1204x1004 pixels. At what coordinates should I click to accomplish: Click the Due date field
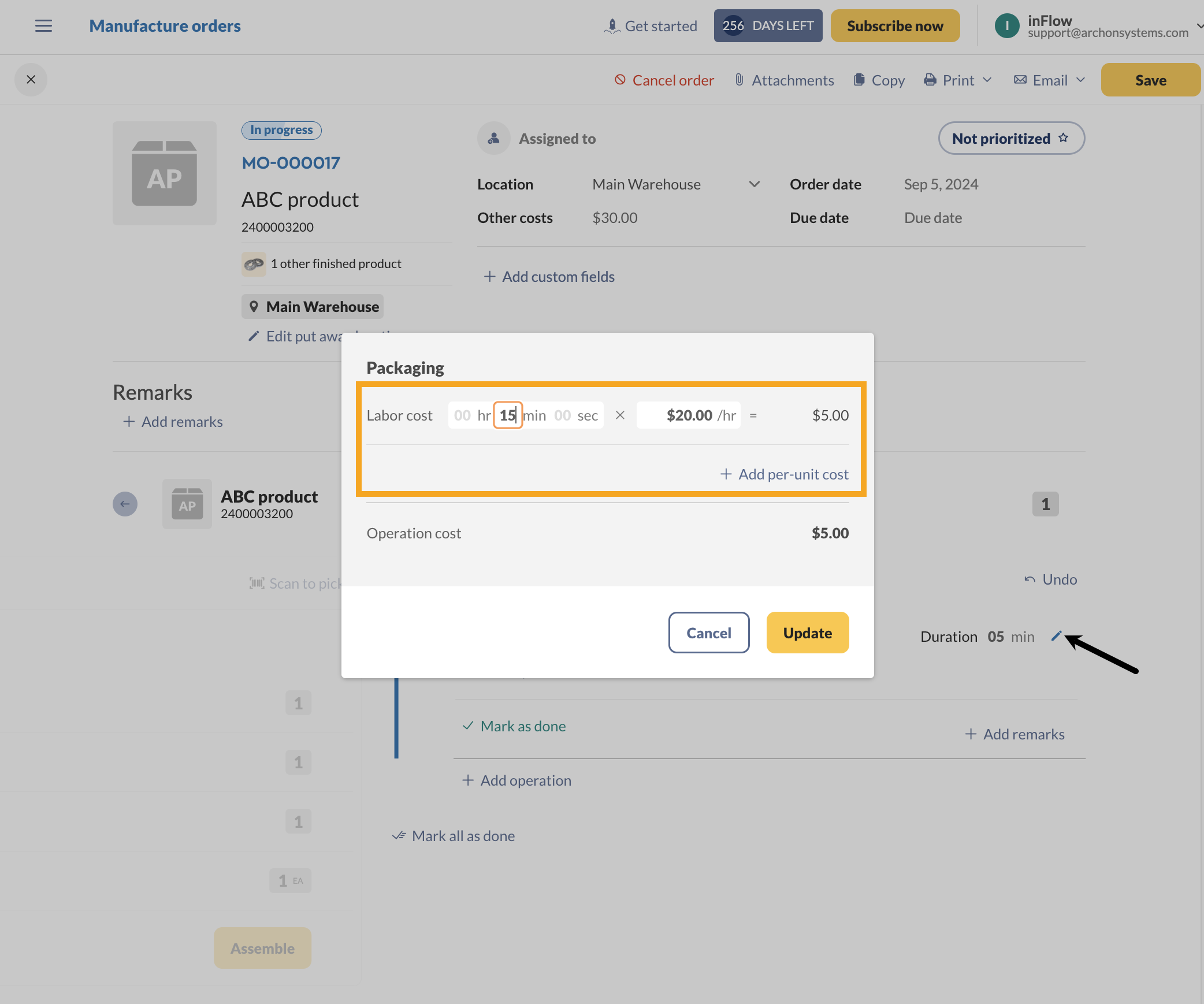coord(933,218)
